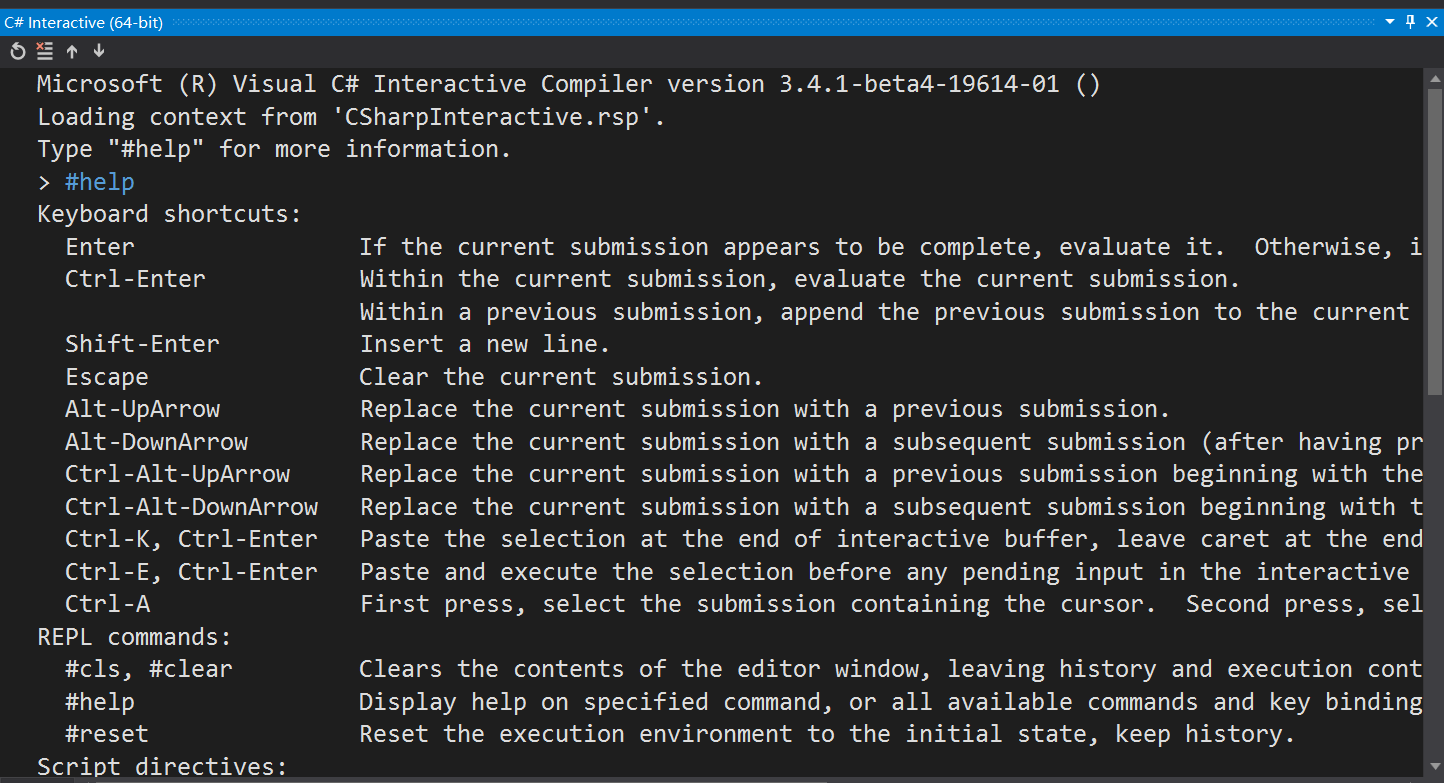Close the C# Interactive panel
Image resolution: width=1444 pixels, height=783 pixels.
click(x=1431, y=21)
